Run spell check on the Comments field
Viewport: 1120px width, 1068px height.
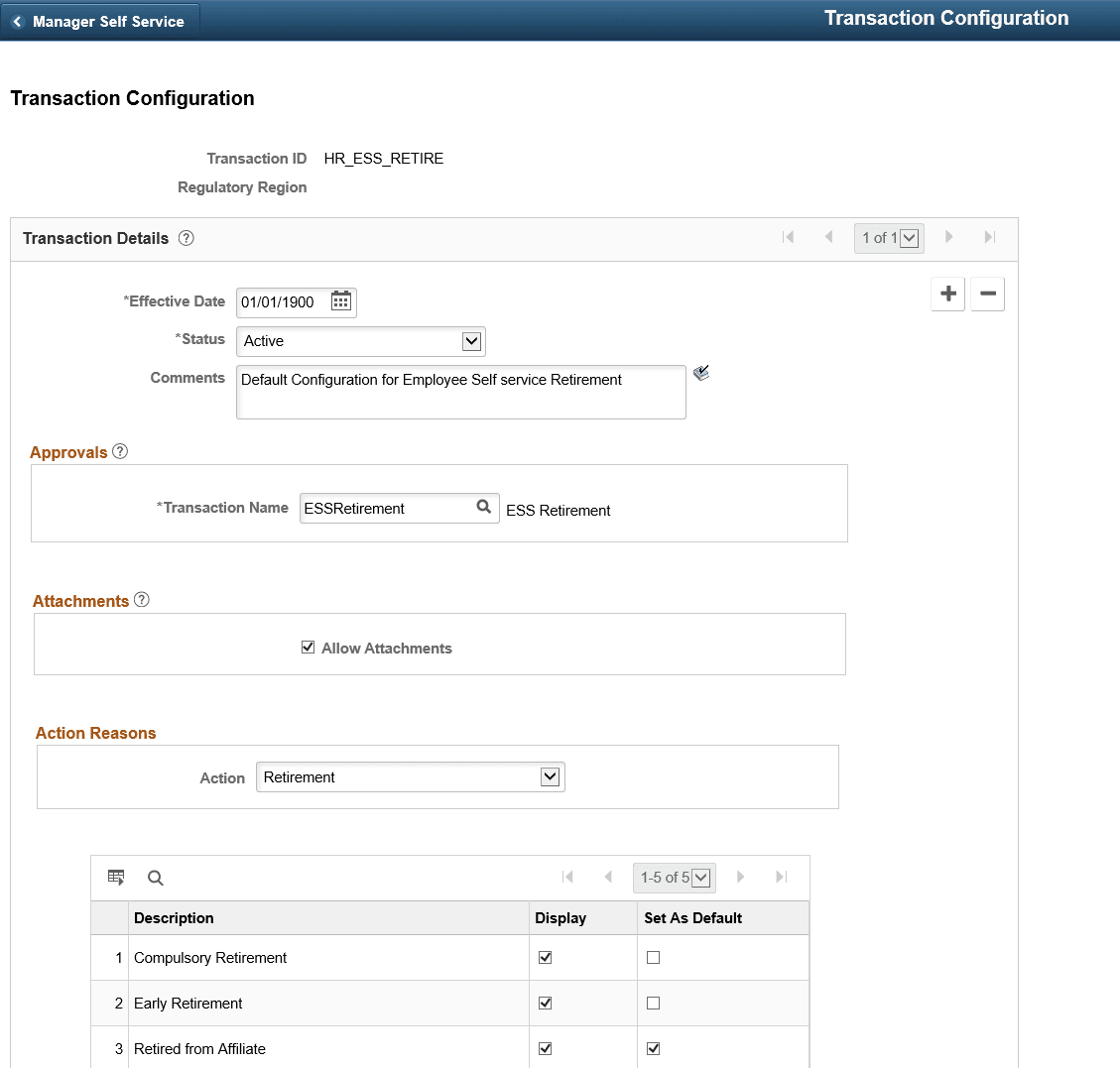click(x=701, y=372)
